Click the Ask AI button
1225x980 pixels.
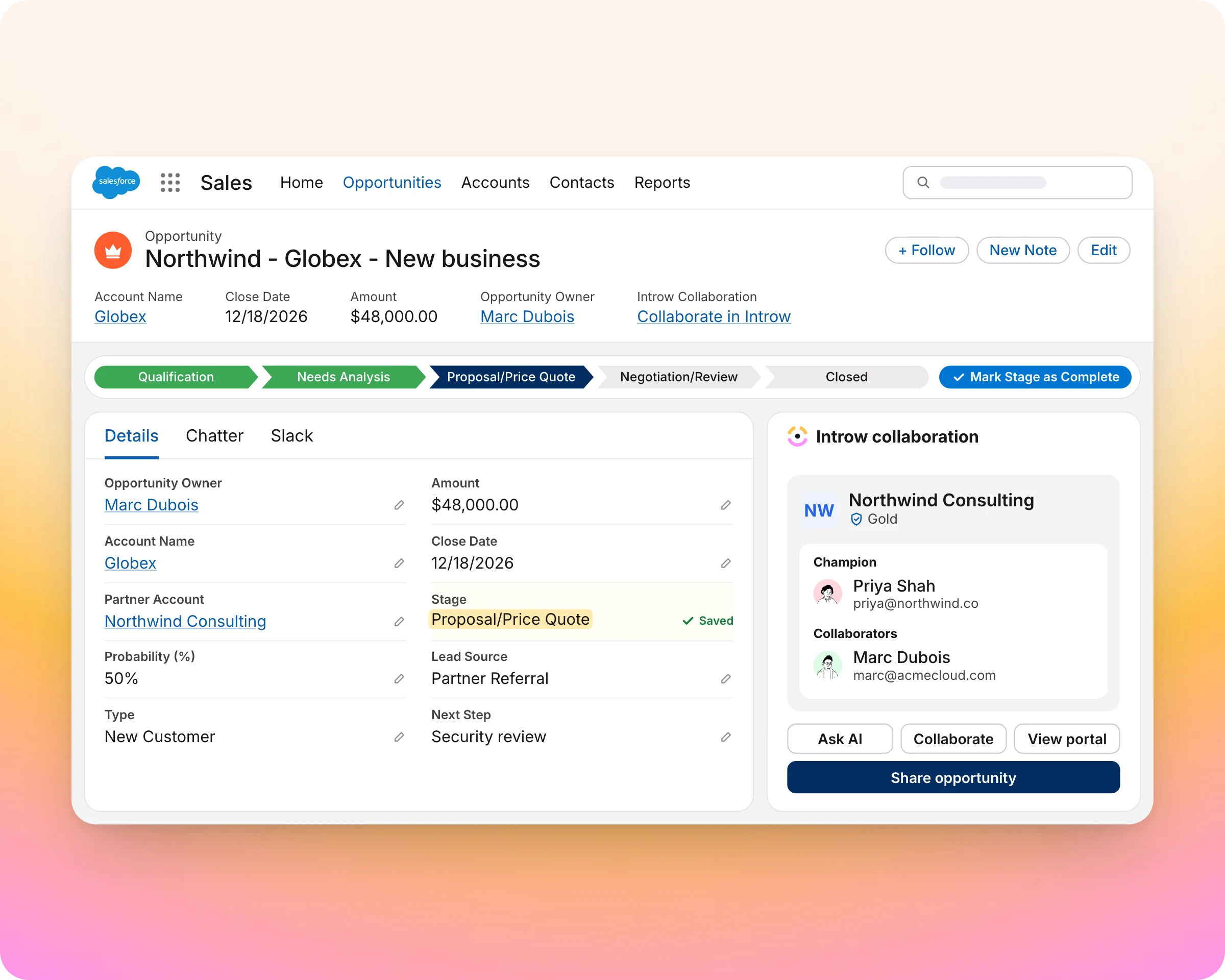[x=839, y=739]
